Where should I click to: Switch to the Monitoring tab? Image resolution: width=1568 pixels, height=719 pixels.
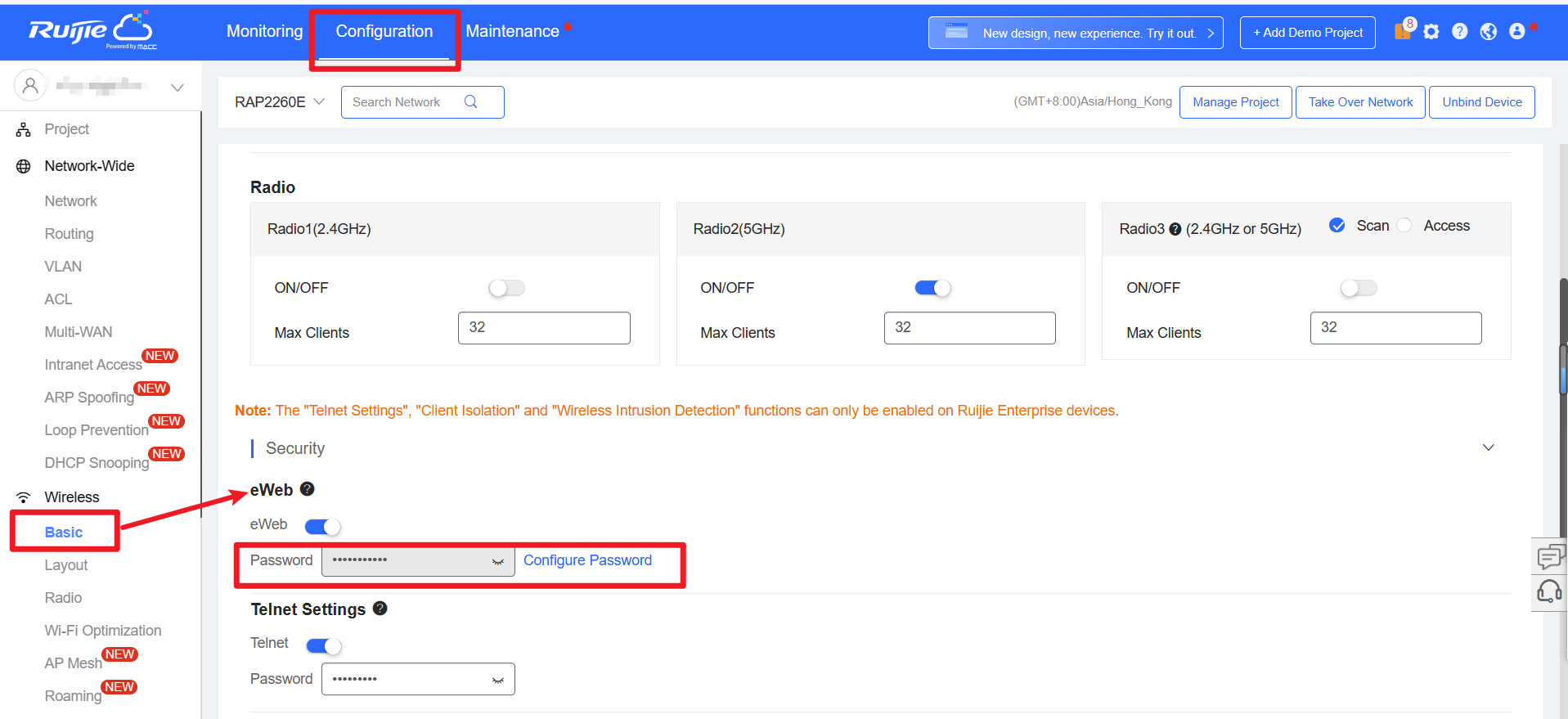[264, 32]
